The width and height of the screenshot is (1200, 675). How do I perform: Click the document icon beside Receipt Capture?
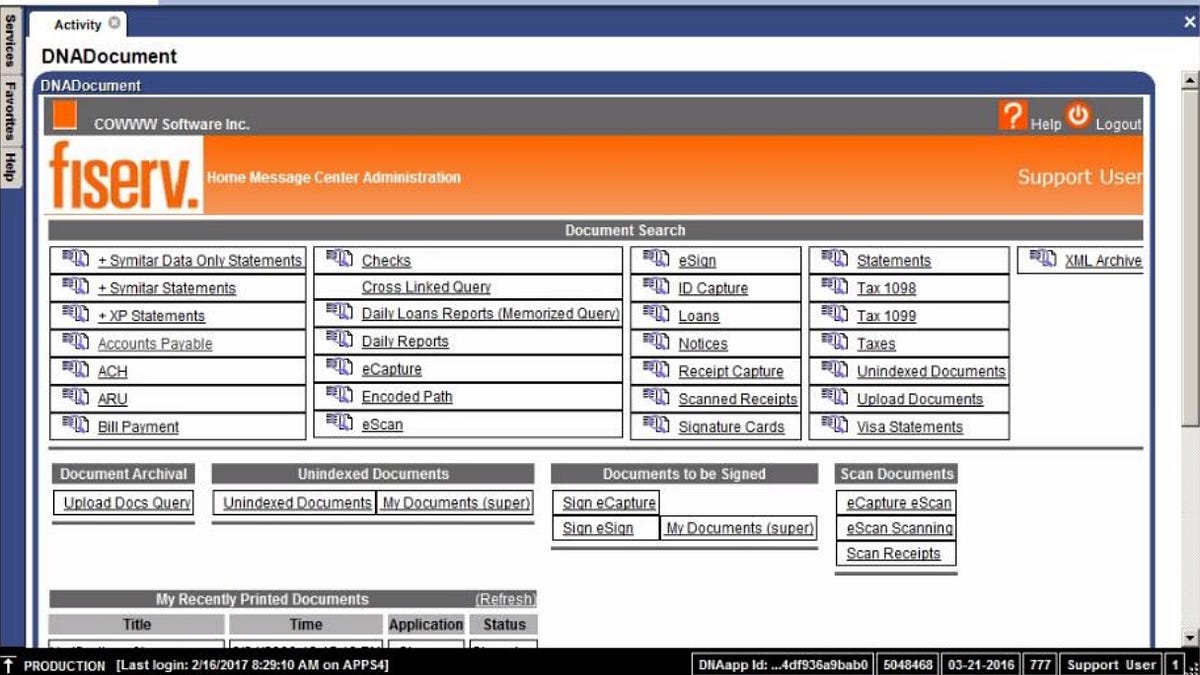pos(656,370)
